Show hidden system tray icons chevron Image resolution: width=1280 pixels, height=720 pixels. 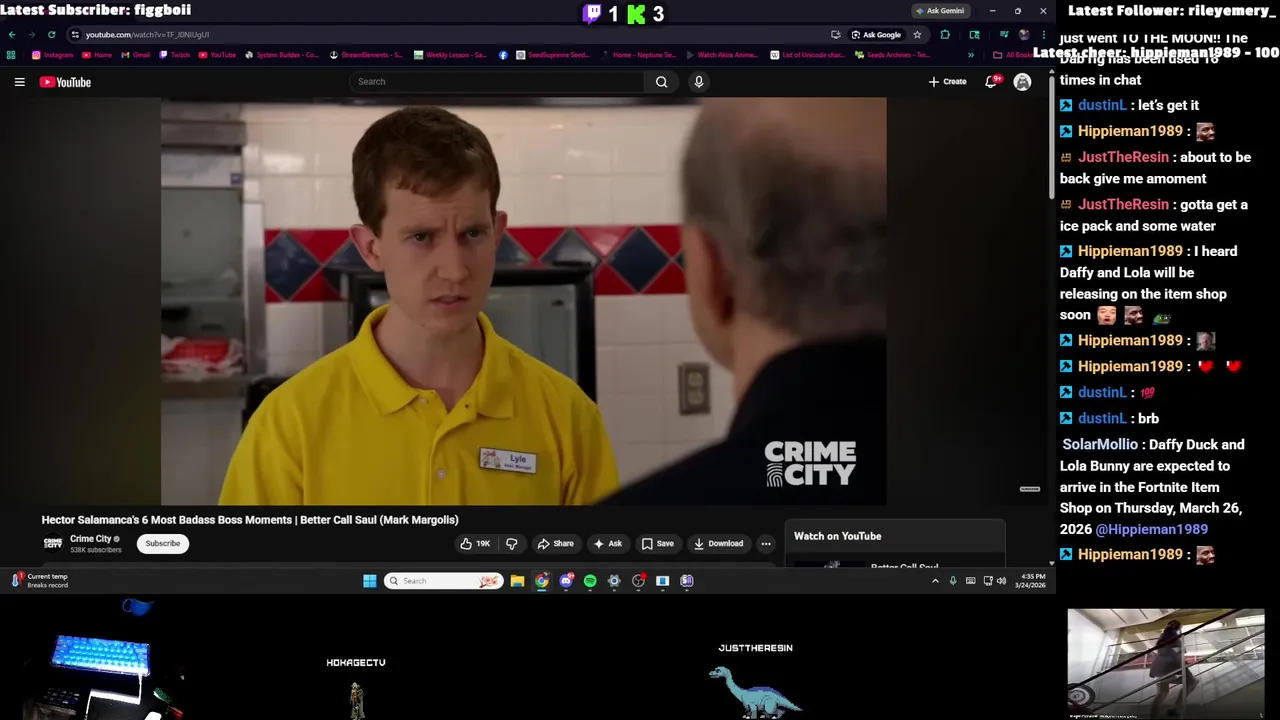(x=935, y=581)
